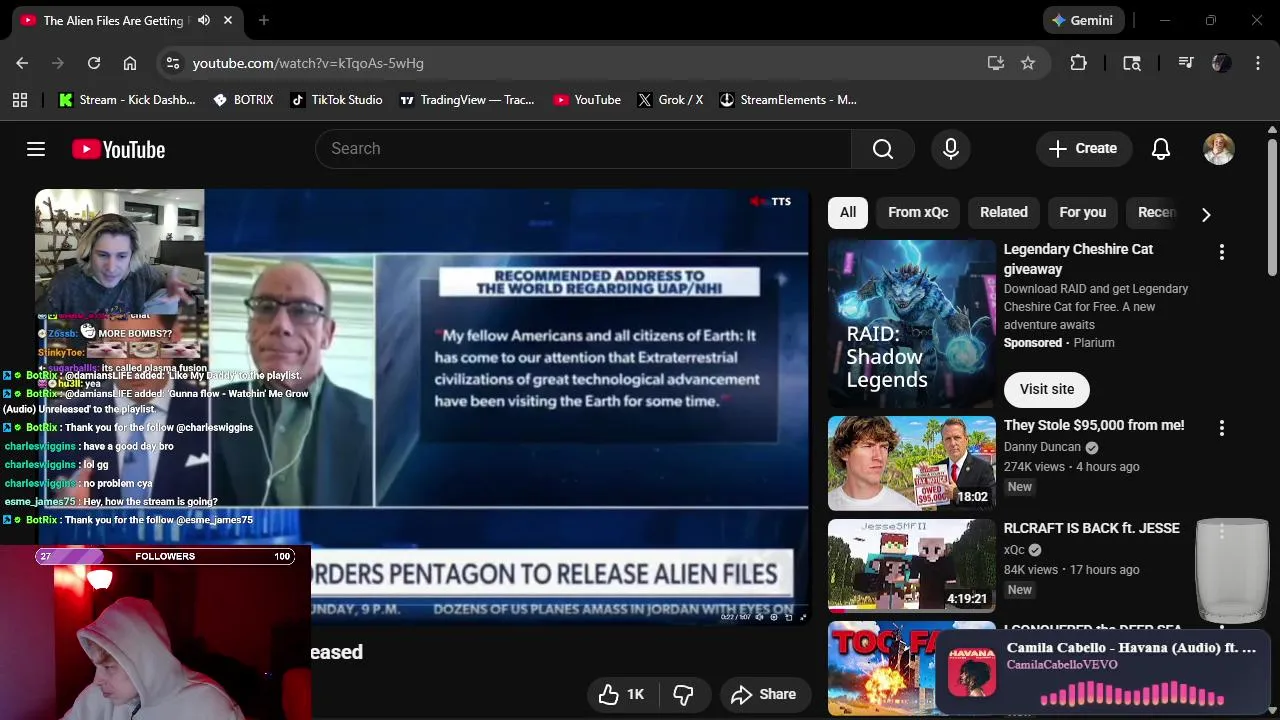This screenshot has height=720, width=1280.
Task: Visit site for RAID ad
Action: pyautogui.click(x=1047, y=389)
